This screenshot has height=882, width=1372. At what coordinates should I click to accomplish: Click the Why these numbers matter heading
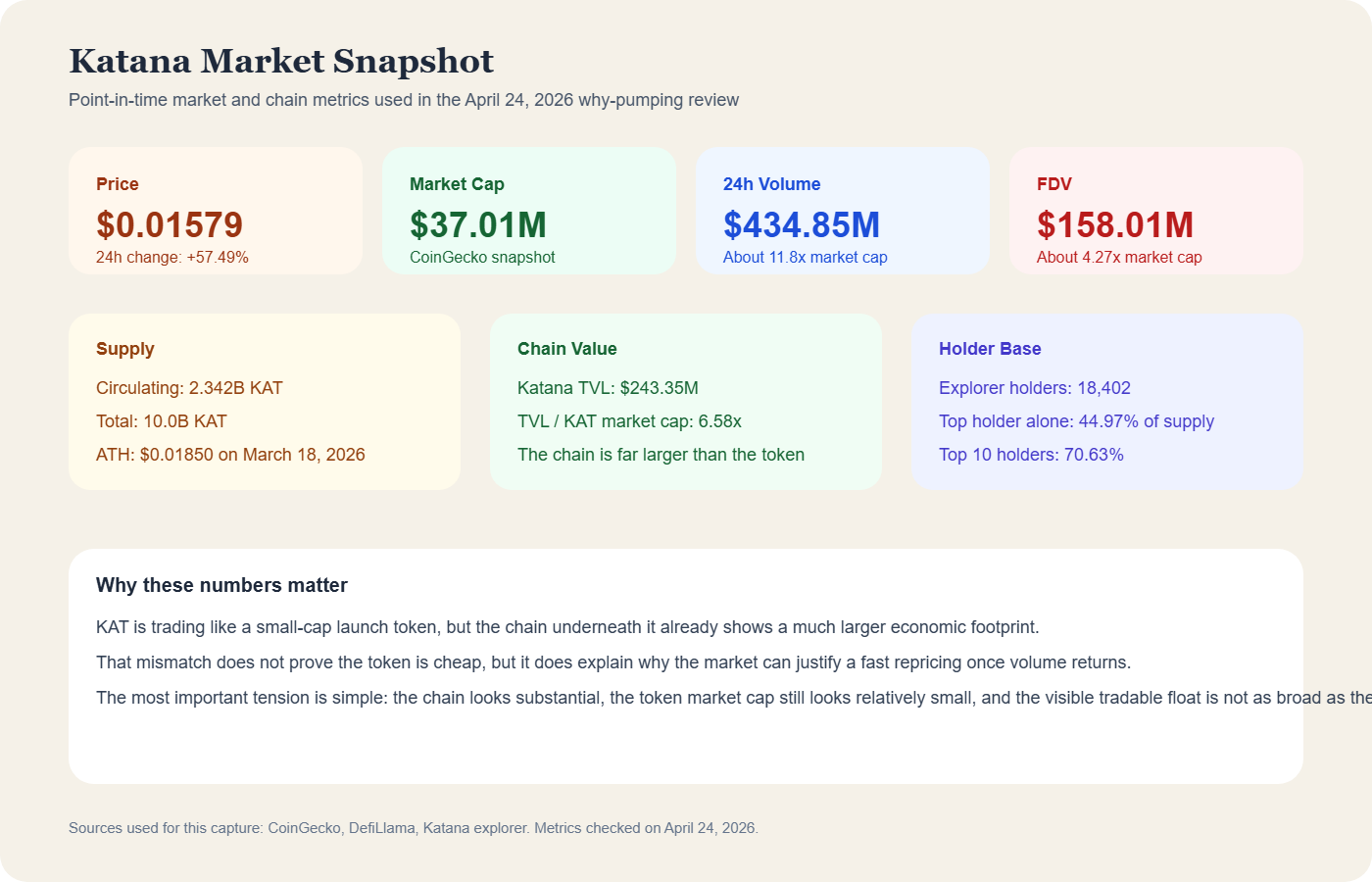pos(221,585)
